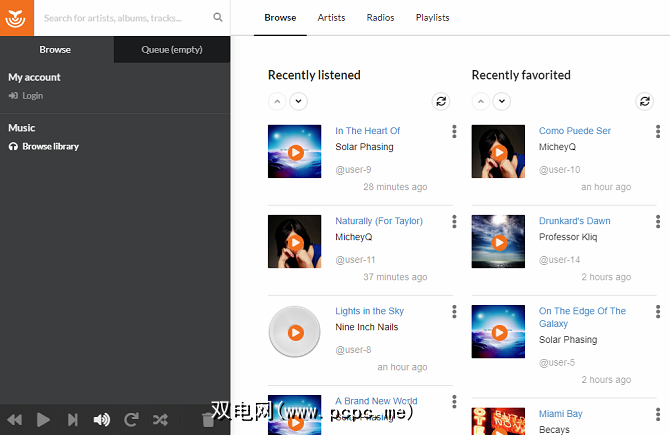Viewport: 670px width, 435px height.
Task: Open Lights in the Sky track link
Action: tap(370, 311)
